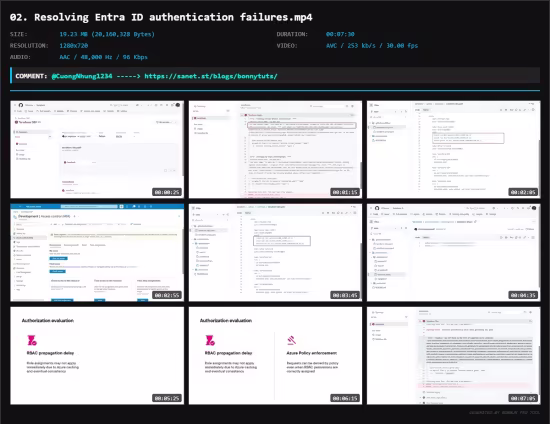Click the sanet.st/blogs/bonnytuts URL in the comment
This screenshot has height=424, width=550.
click(211, 76)
